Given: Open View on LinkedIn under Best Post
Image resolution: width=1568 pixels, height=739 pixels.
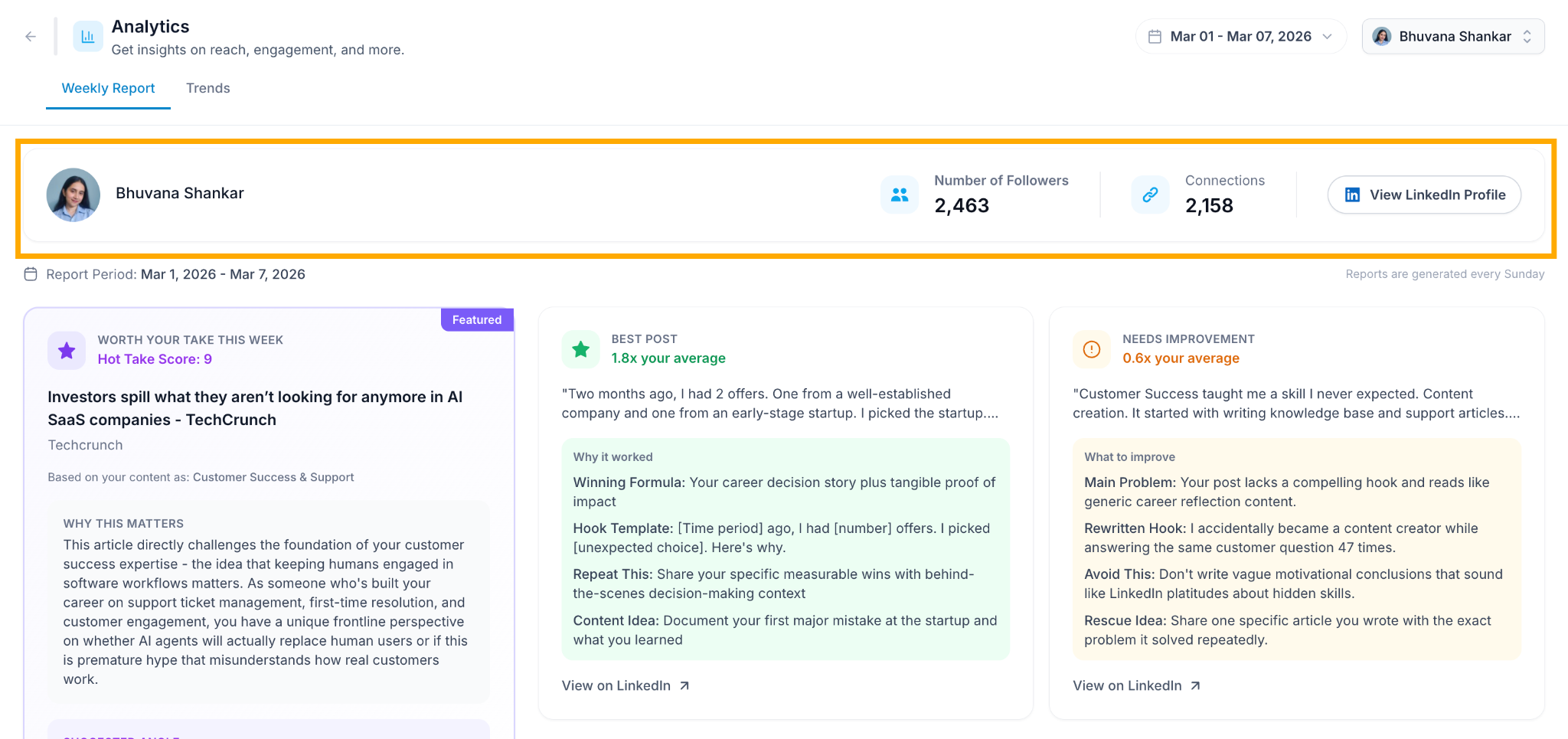Looking at the screenshot, I should coord(626,686).
